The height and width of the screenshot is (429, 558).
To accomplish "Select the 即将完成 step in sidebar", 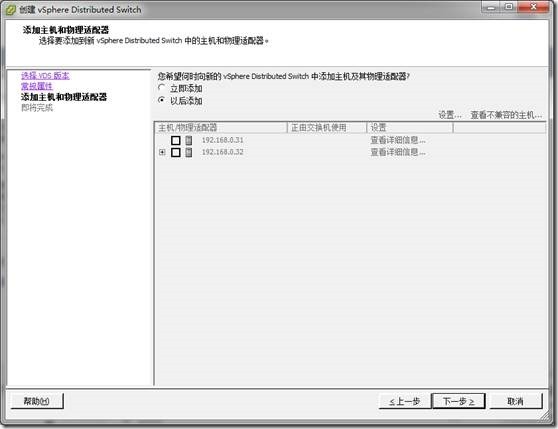I will point(37,107).
